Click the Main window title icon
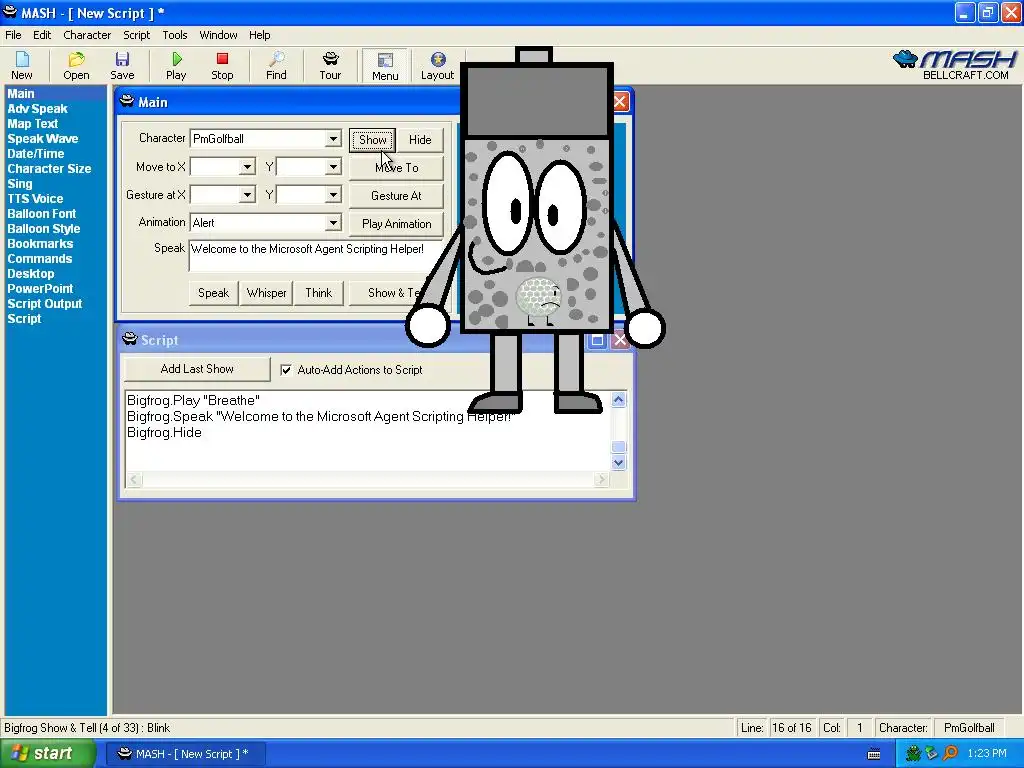This screenshot has width=1024, height=768. pyautogui.click(x=127, y=101)
